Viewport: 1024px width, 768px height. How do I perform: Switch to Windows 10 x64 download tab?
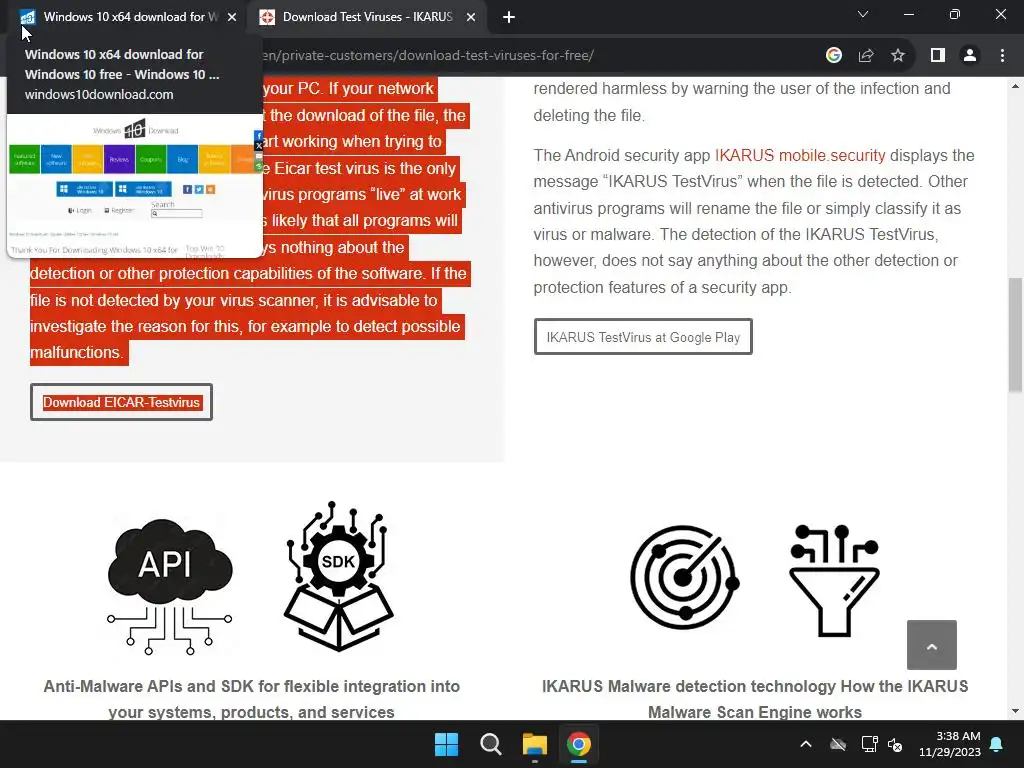[x=128, y=17]
